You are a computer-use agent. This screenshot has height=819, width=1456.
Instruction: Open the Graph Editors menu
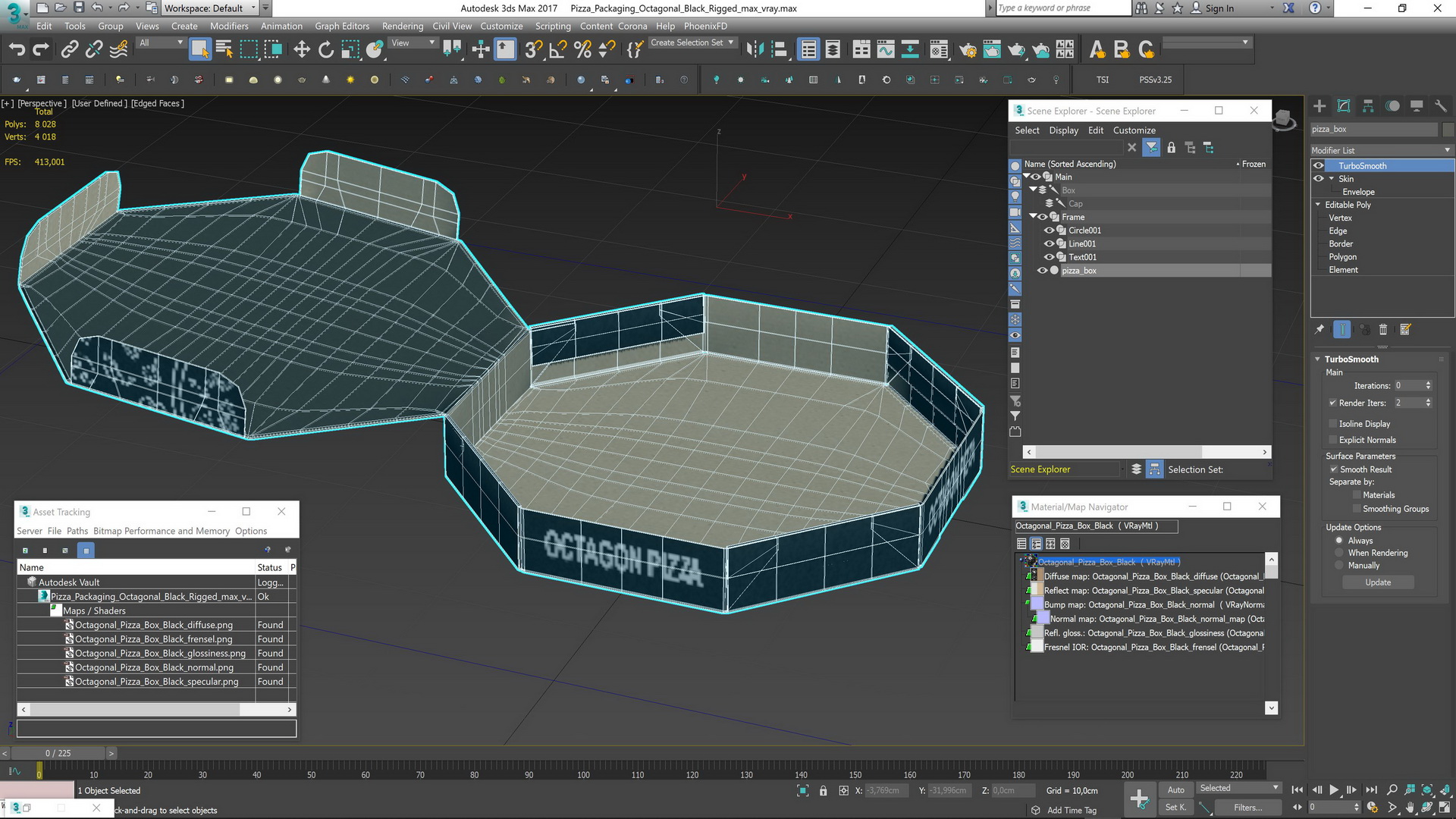(x=342, y=26)
